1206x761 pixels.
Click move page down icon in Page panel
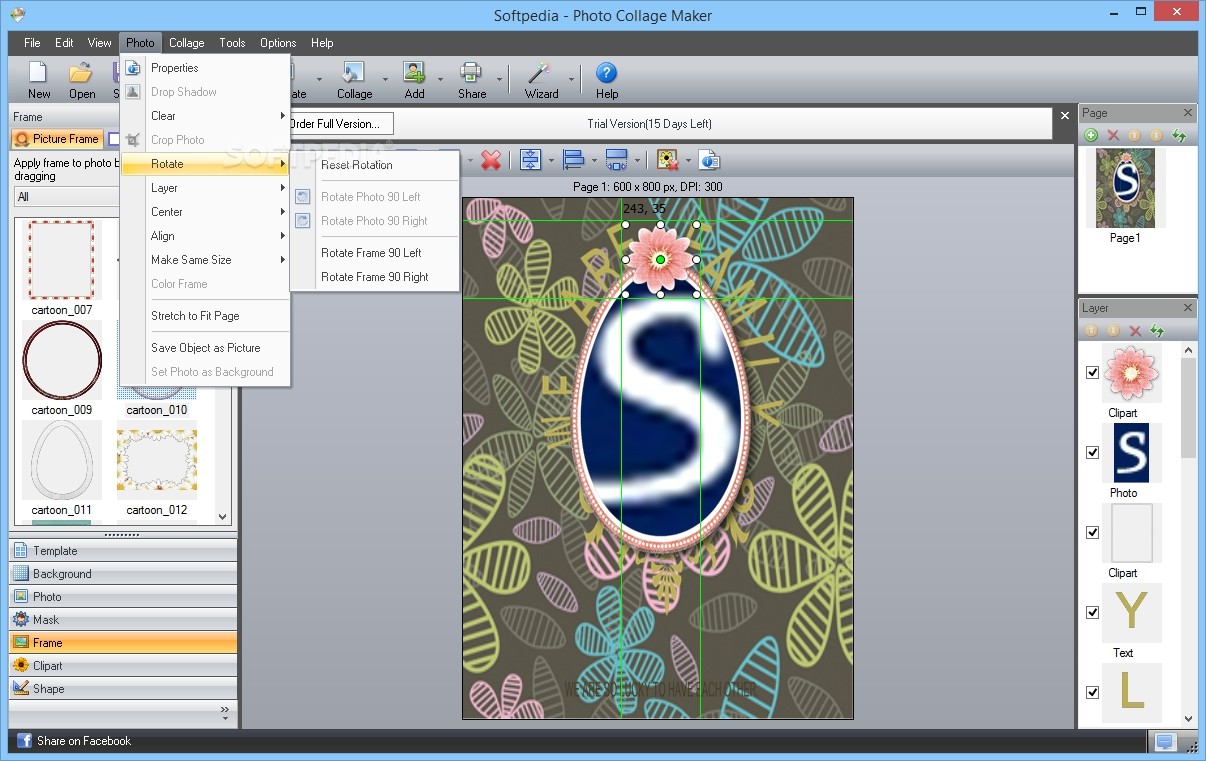tap(1157, 135)
